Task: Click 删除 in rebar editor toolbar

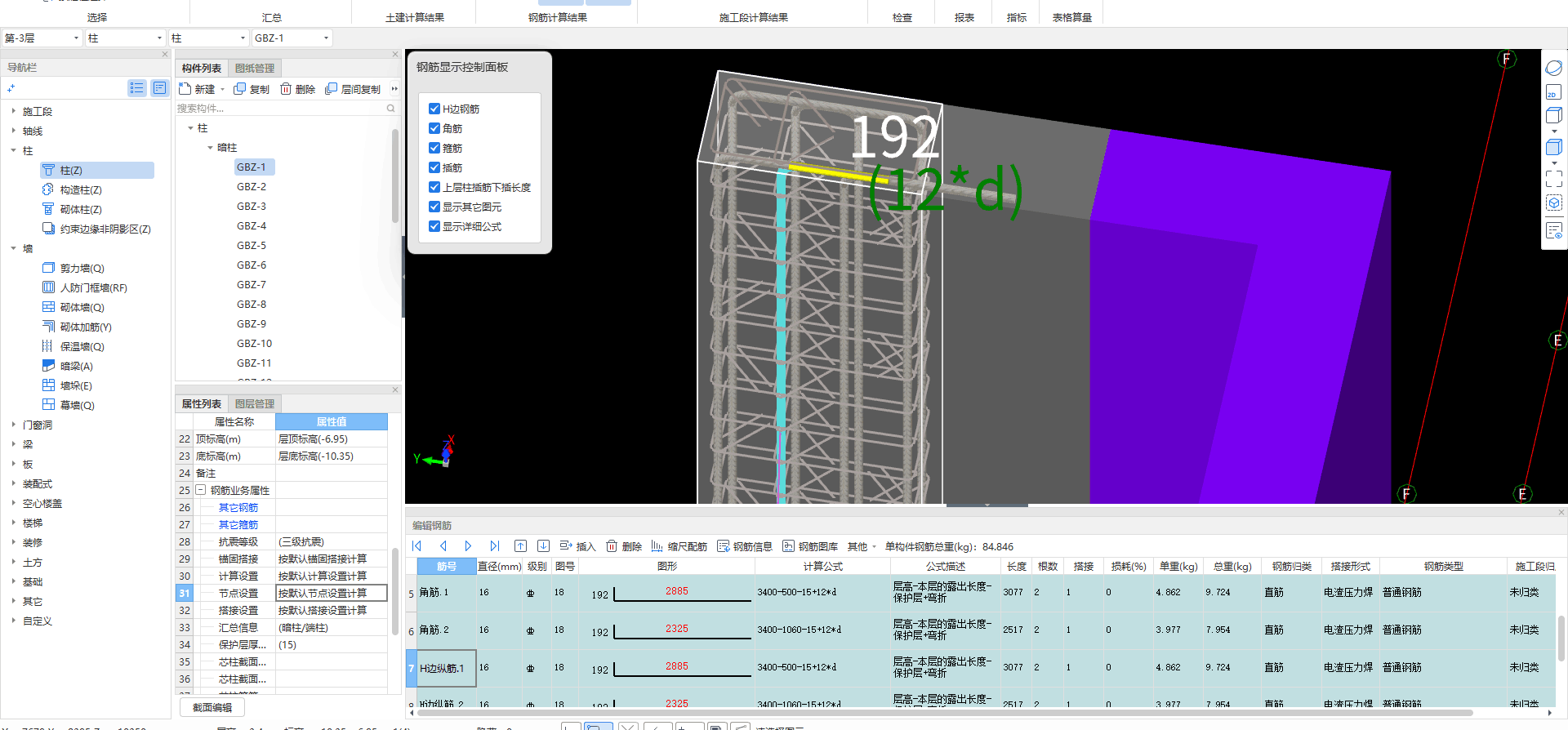Action: coord(624,546)
